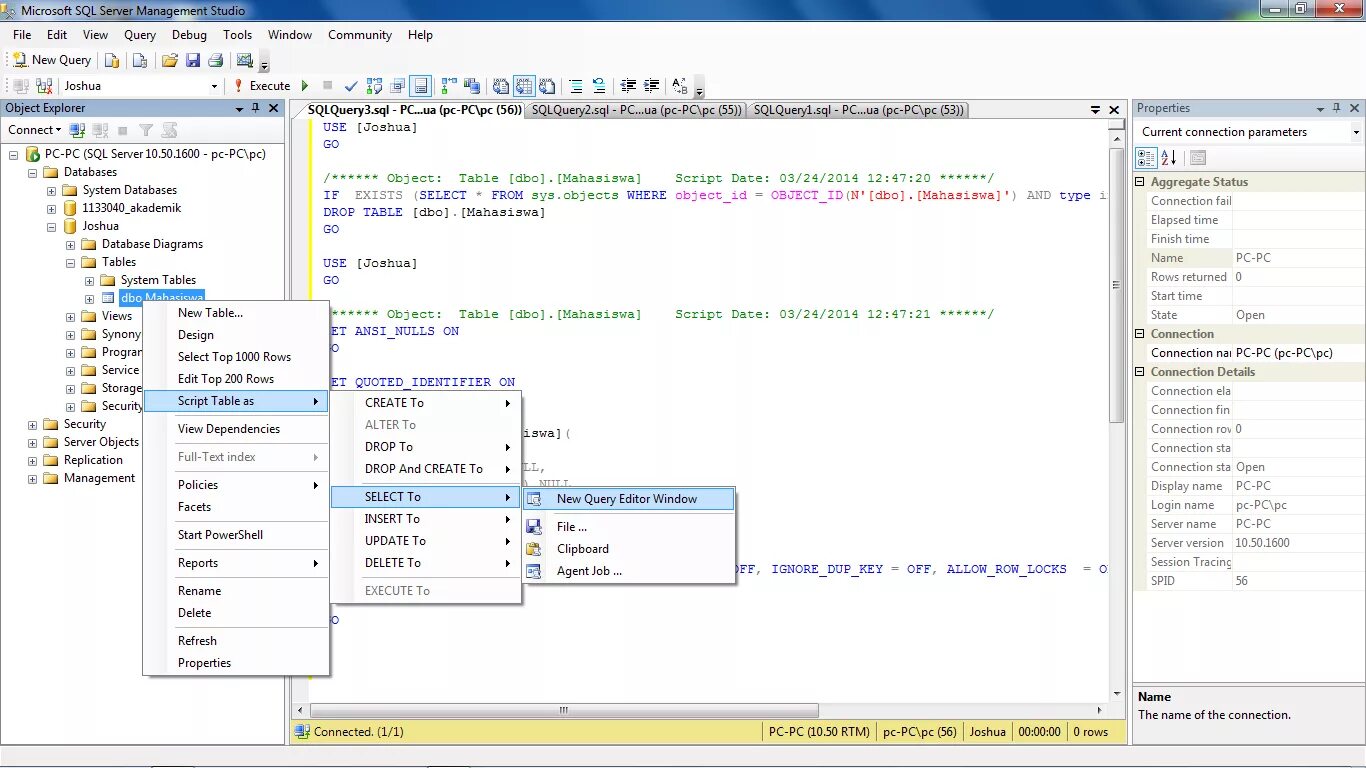This screenshot has width=1366, height=768.
Task: Select the Management folder in tree
Action: pos(99,478)
